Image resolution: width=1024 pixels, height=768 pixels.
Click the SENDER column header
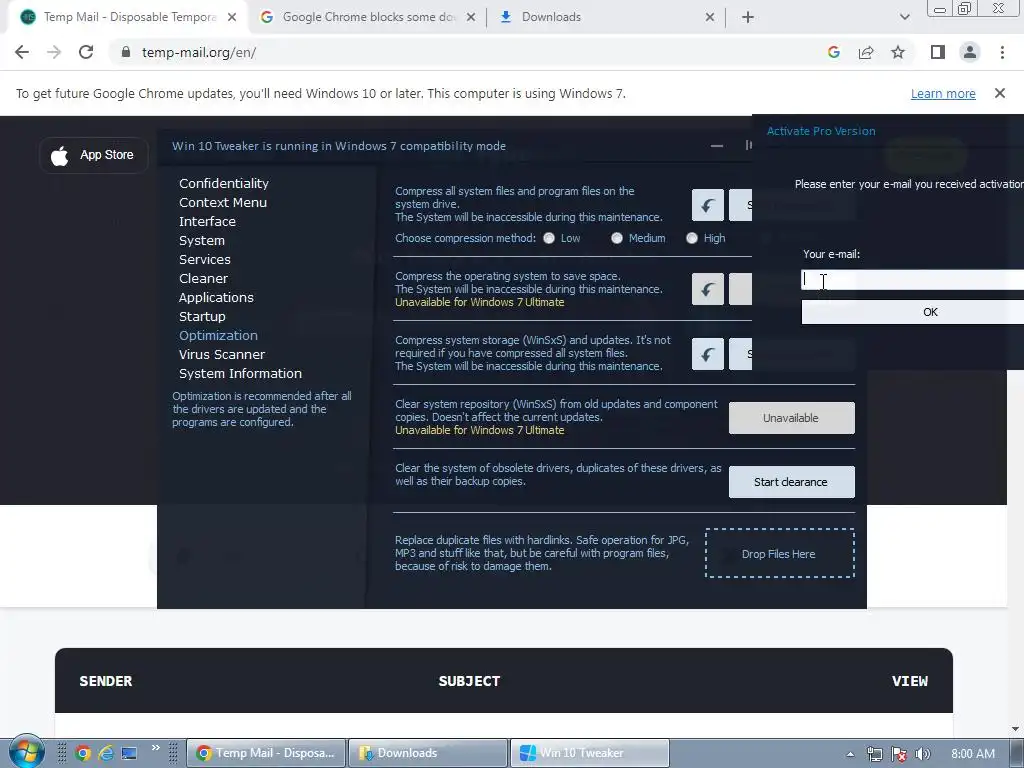106,681
